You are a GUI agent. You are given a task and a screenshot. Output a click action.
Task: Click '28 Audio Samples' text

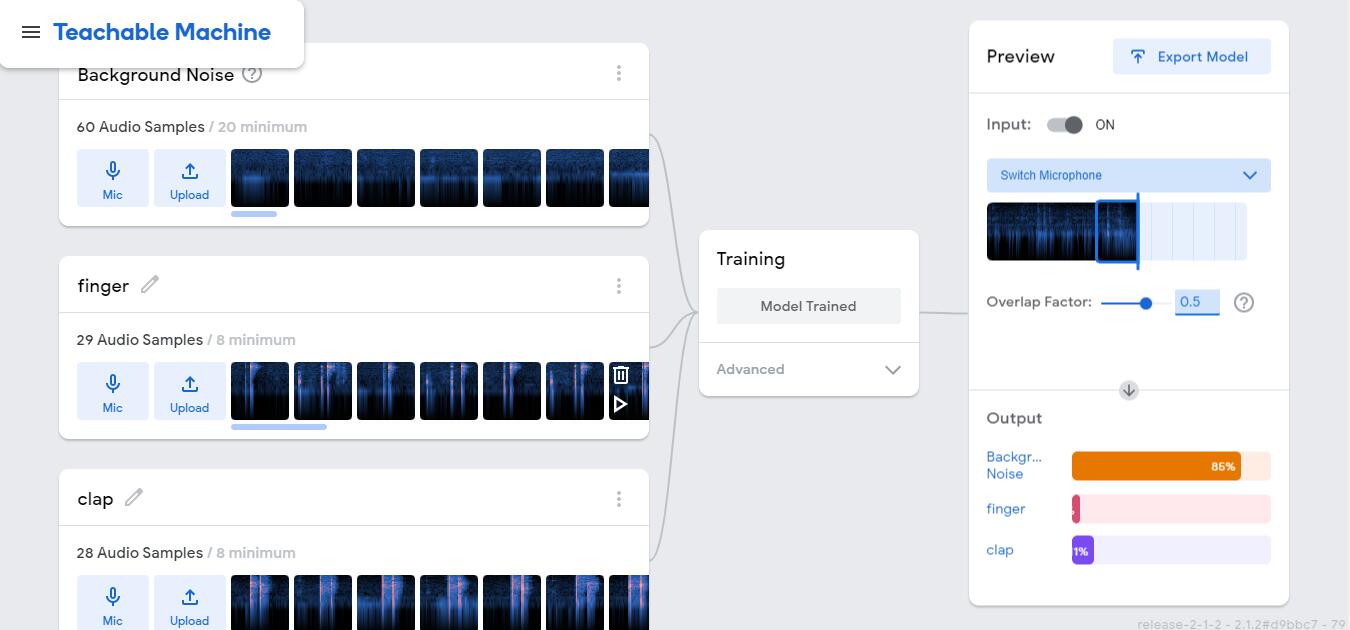(x=140, y=553)
